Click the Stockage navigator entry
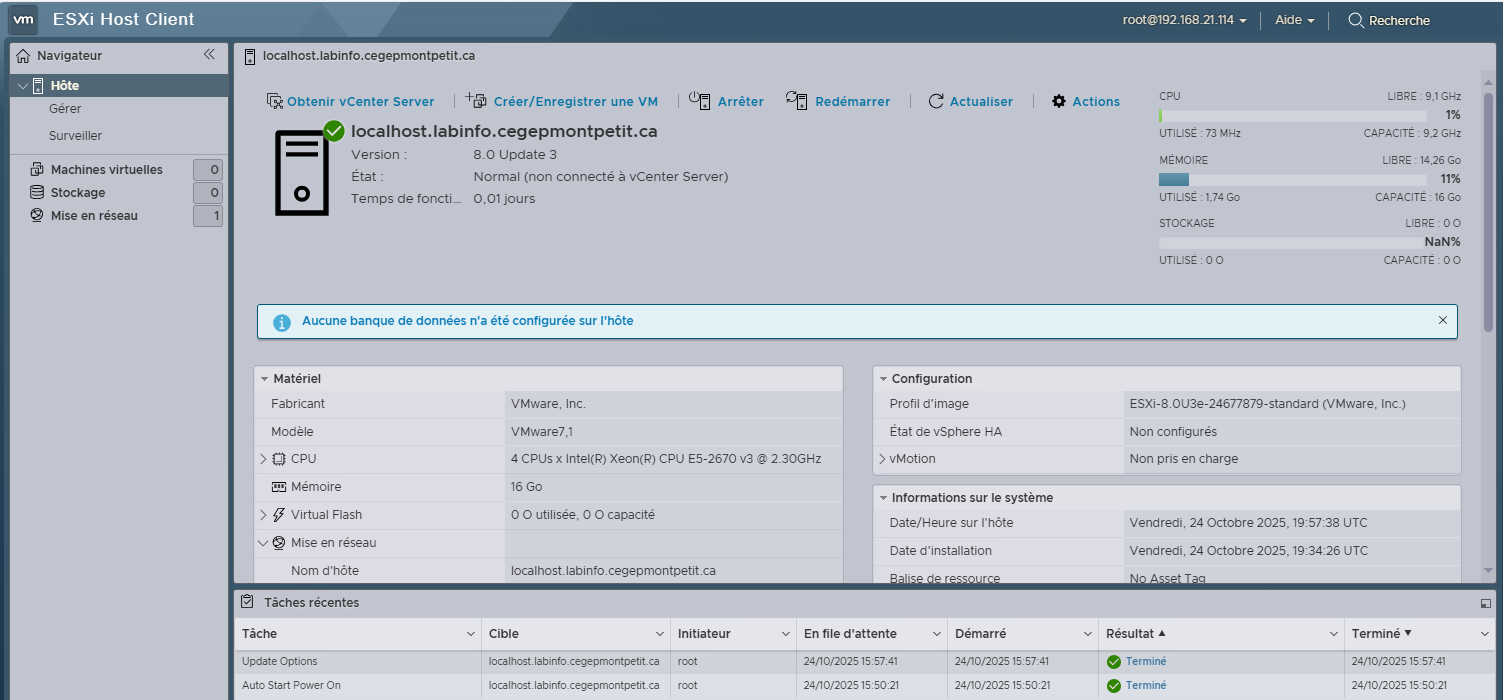 click(78, 192)
